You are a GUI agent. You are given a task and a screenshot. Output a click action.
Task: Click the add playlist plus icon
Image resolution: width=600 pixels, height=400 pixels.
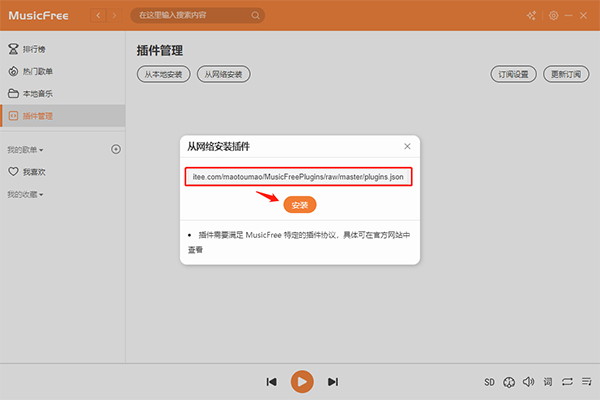116,149
